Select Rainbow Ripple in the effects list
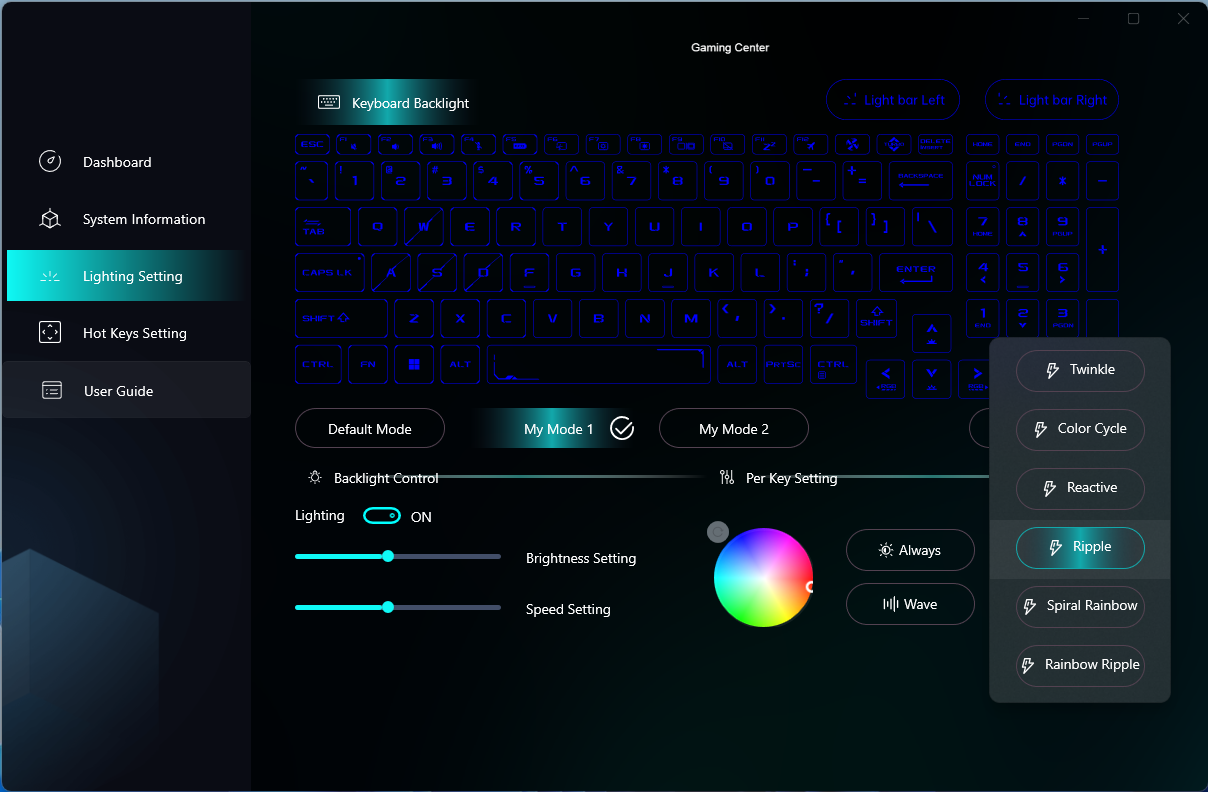 click(x=1080, y=665)
